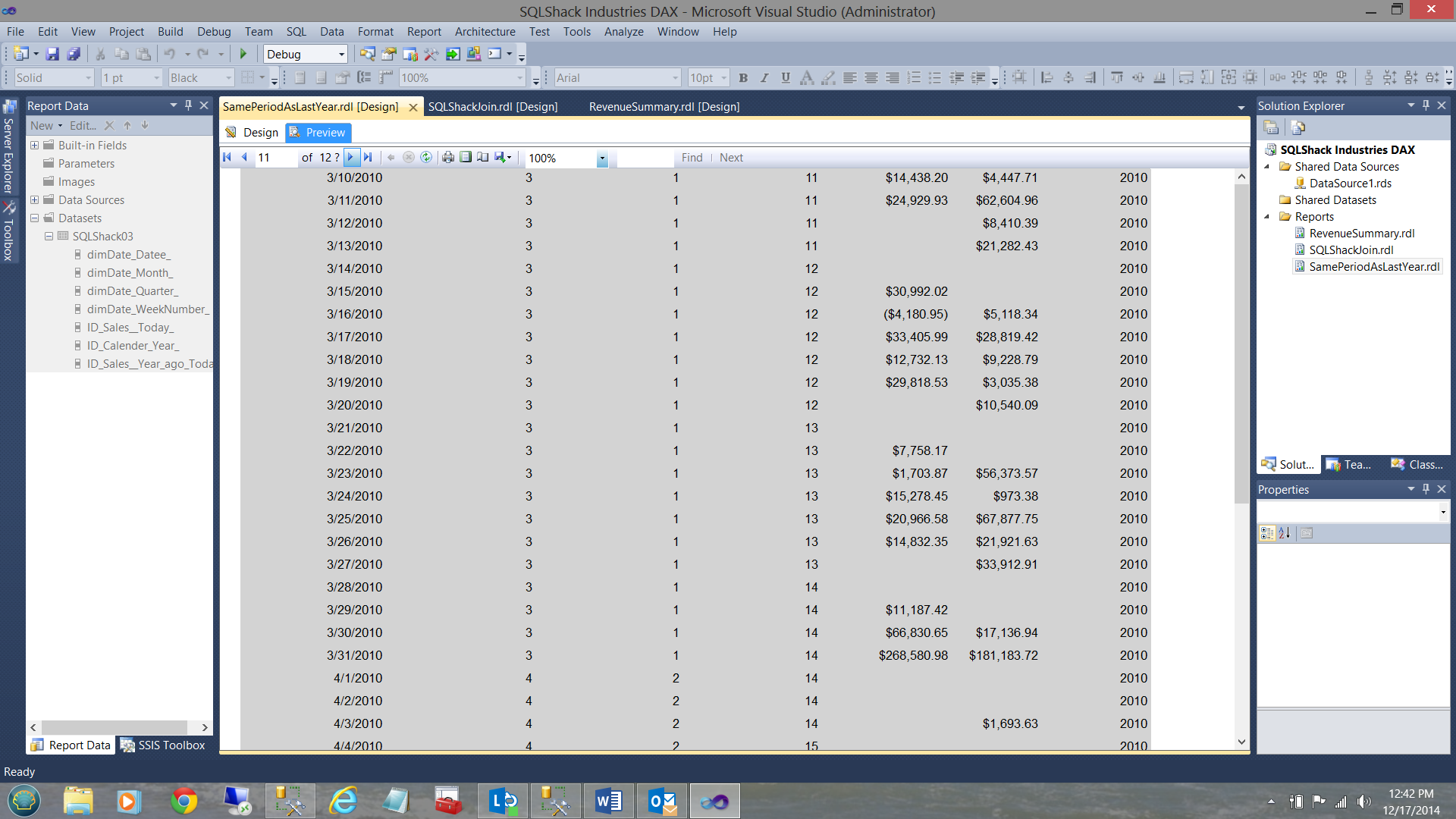Viewport: 1456px width, 819px height.
Task: Switch to print layout view
Action: click(x=466, y=157)
